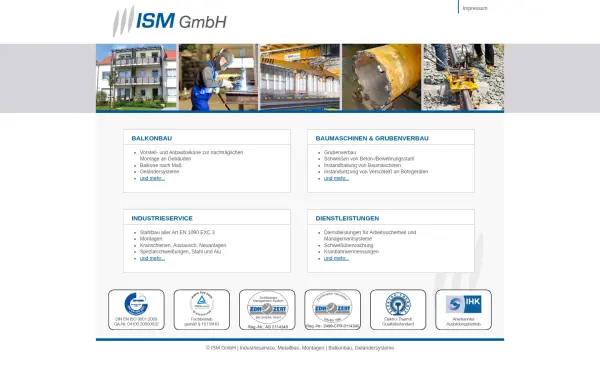The image size is (600, 375).
Task: Click 'und mehr...' under Dienstleistungen
Action: click(336, 258)
